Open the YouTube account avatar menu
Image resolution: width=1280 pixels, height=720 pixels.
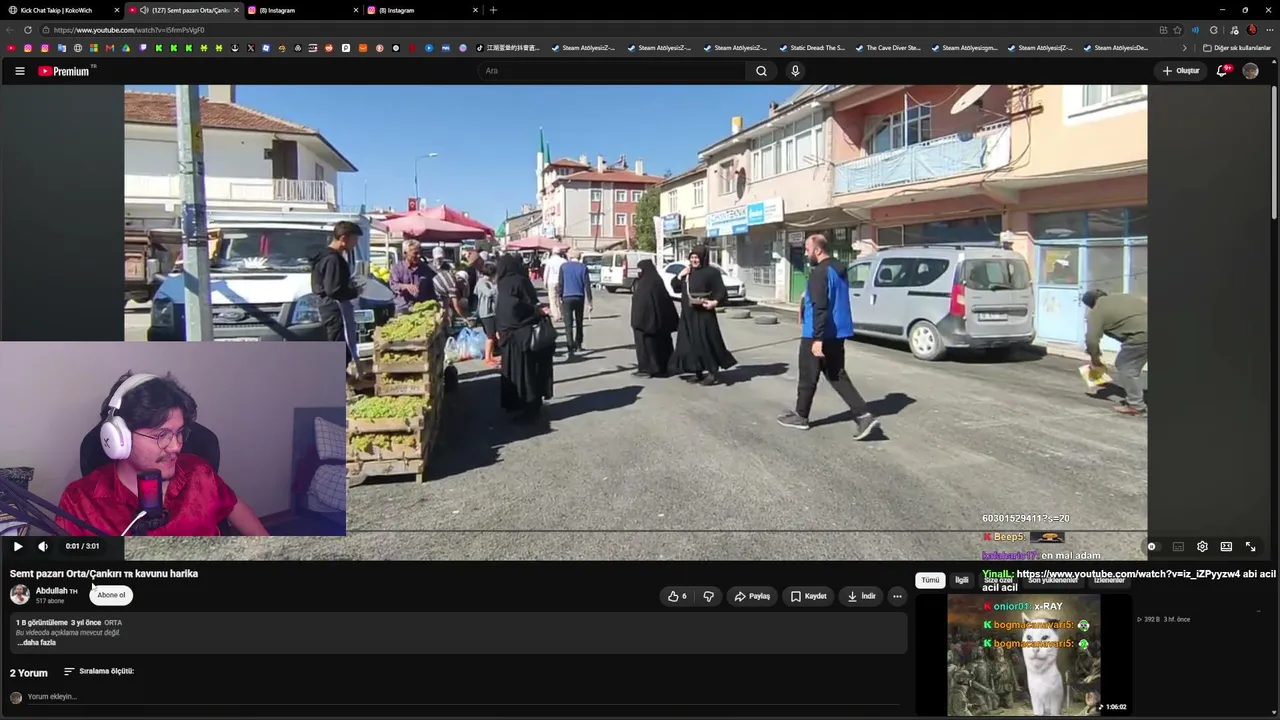[x=1250, y=71]
